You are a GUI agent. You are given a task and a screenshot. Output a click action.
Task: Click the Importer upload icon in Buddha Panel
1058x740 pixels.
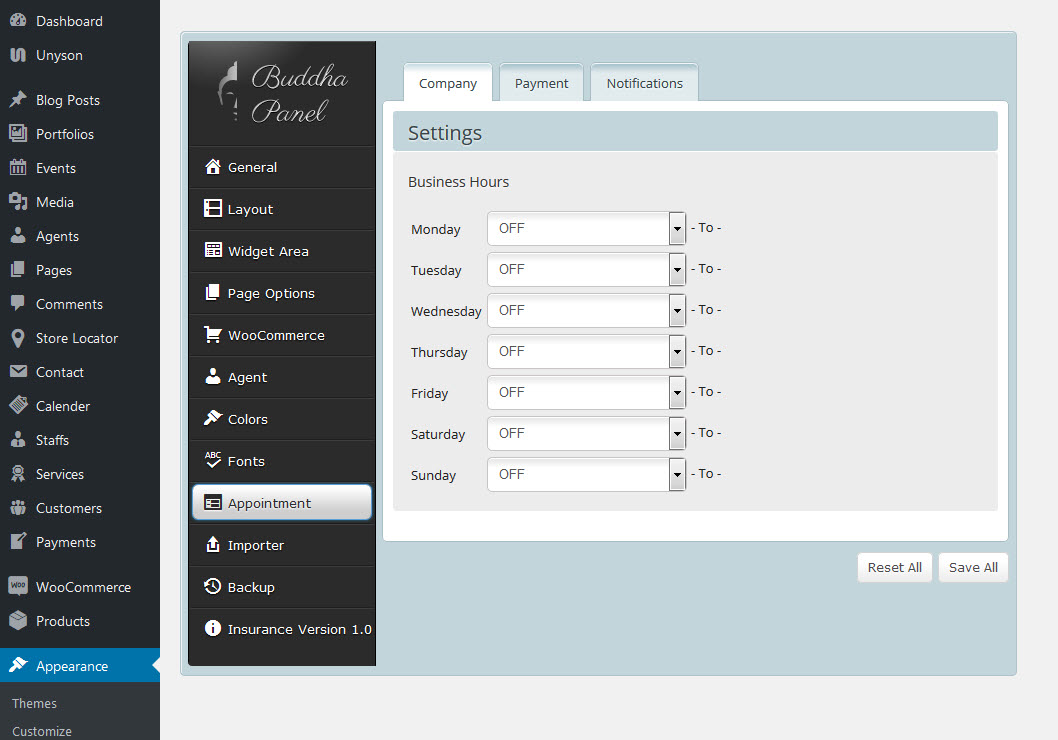coord(213,544)
